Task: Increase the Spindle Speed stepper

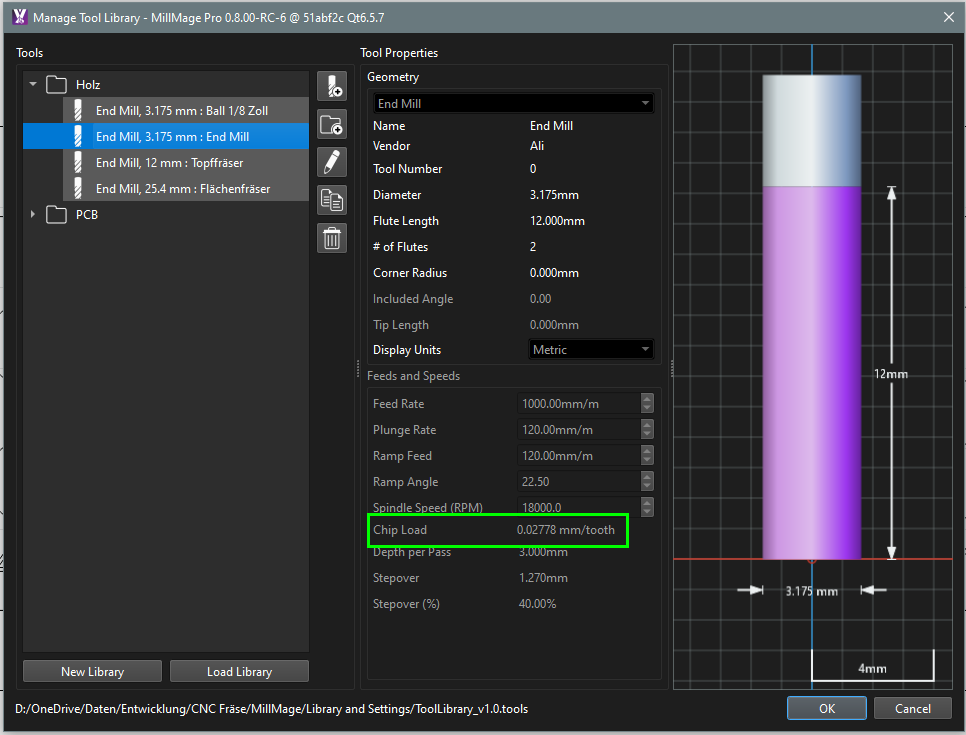Action: click(647, 503)
